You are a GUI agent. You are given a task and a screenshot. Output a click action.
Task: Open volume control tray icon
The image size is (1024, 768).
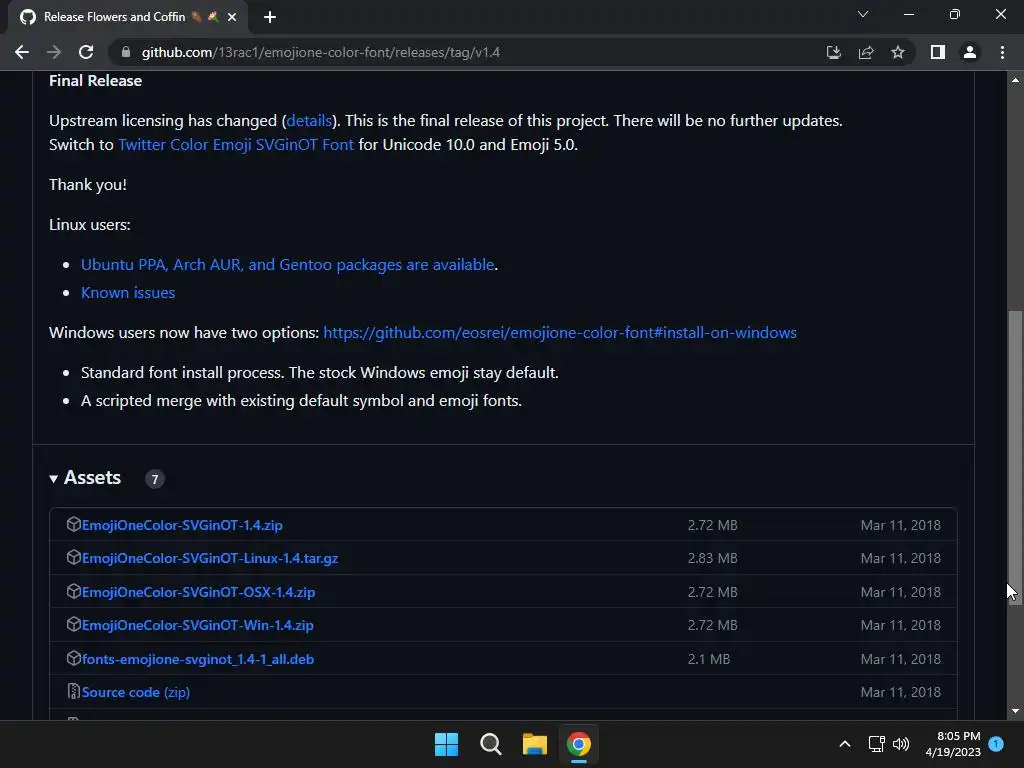901,744
